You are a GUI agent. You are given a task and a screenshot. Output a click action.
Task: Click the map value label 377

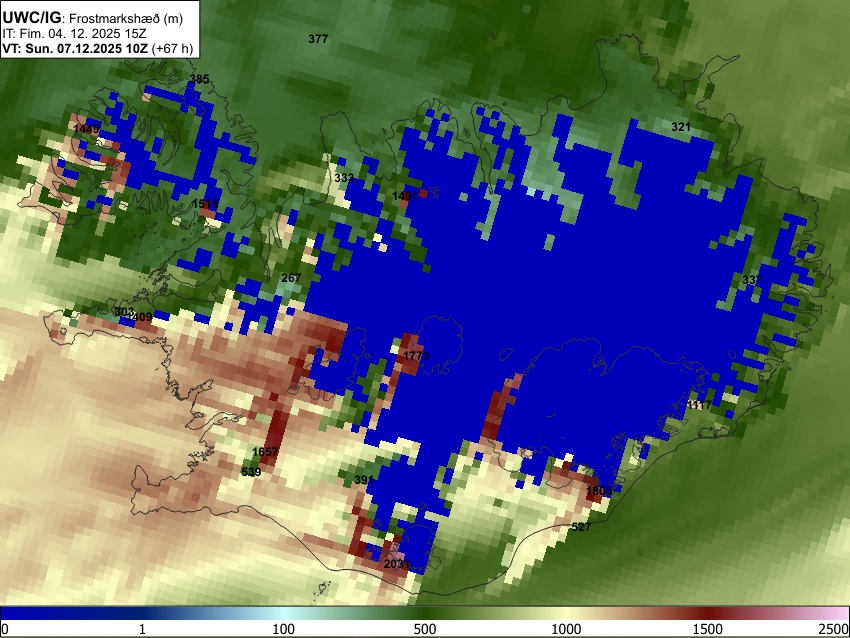[x=318, y=39]
